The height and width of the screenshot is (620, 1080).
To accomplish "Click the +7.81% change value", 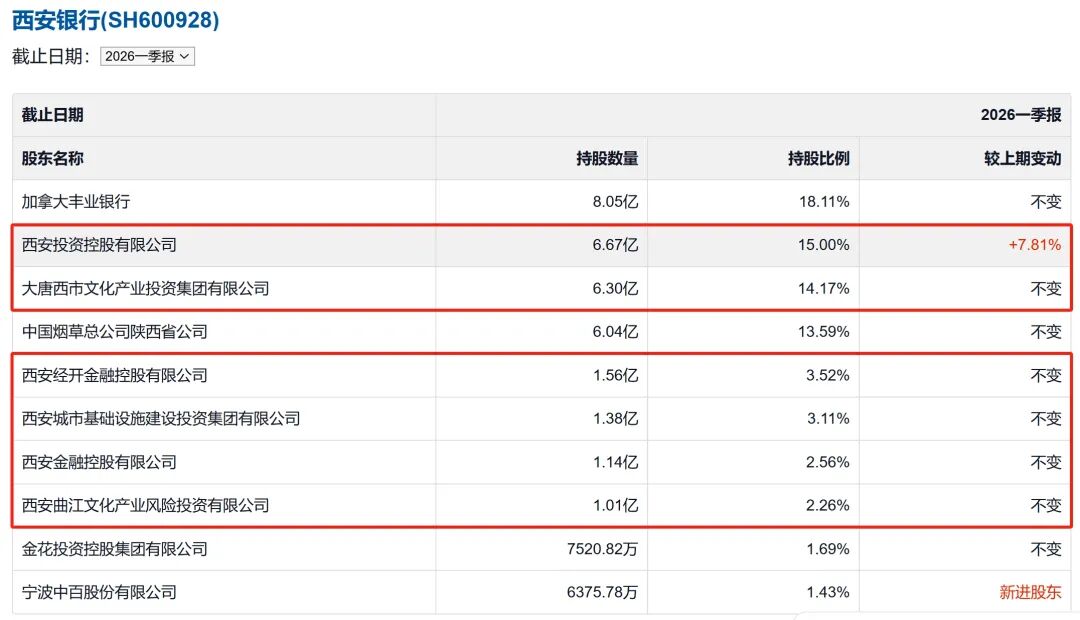I will (1035, 245).
